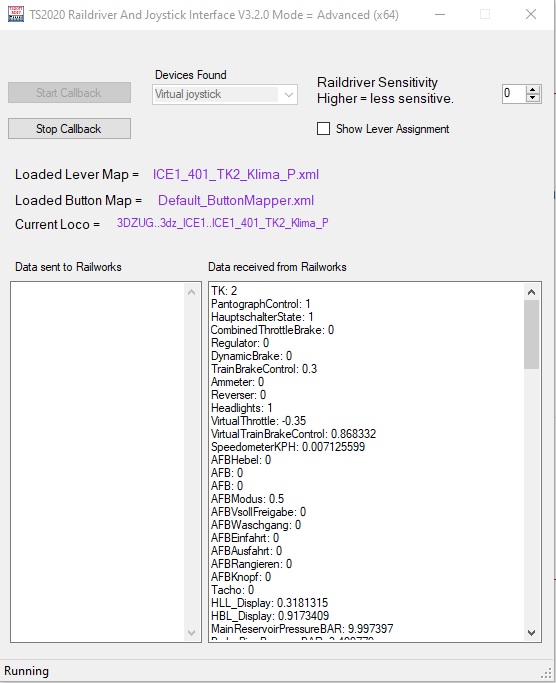
Task: Select the 'HauptschalterState: 1' line
Action: (x=262, y=317)
